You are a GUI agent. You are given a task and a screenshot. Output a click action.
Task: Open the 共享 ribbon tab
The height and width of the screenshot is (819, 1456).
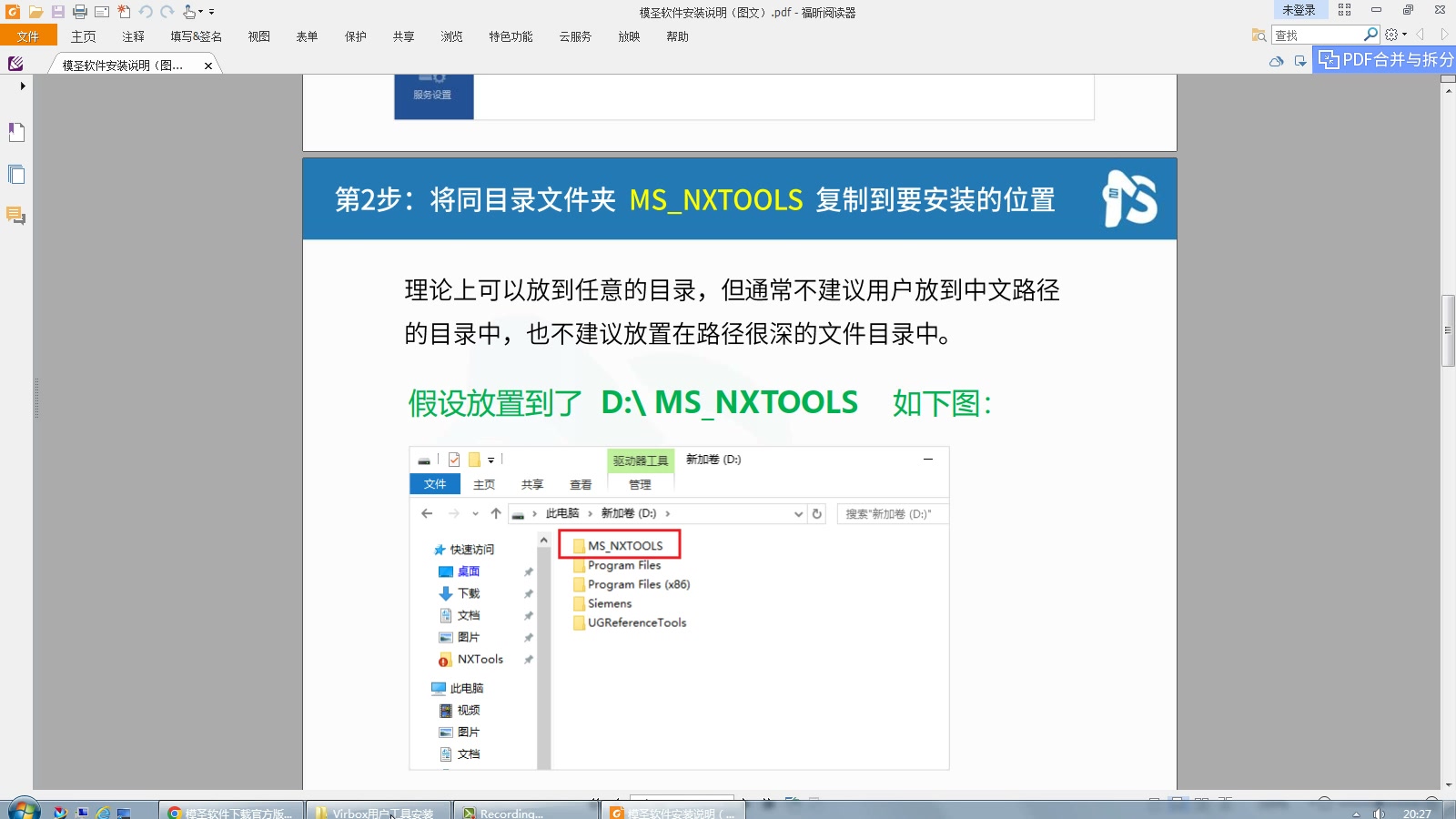[x=404, y=36]
